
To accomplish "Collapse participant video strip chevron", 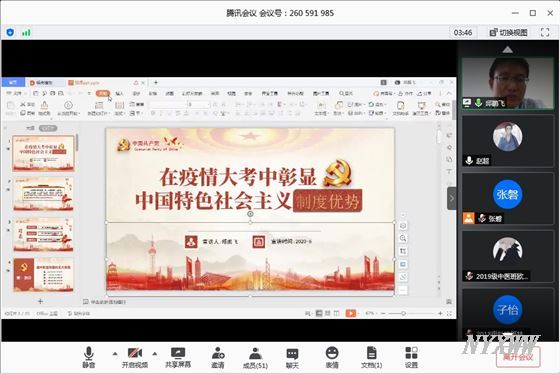I will point(508,50).
